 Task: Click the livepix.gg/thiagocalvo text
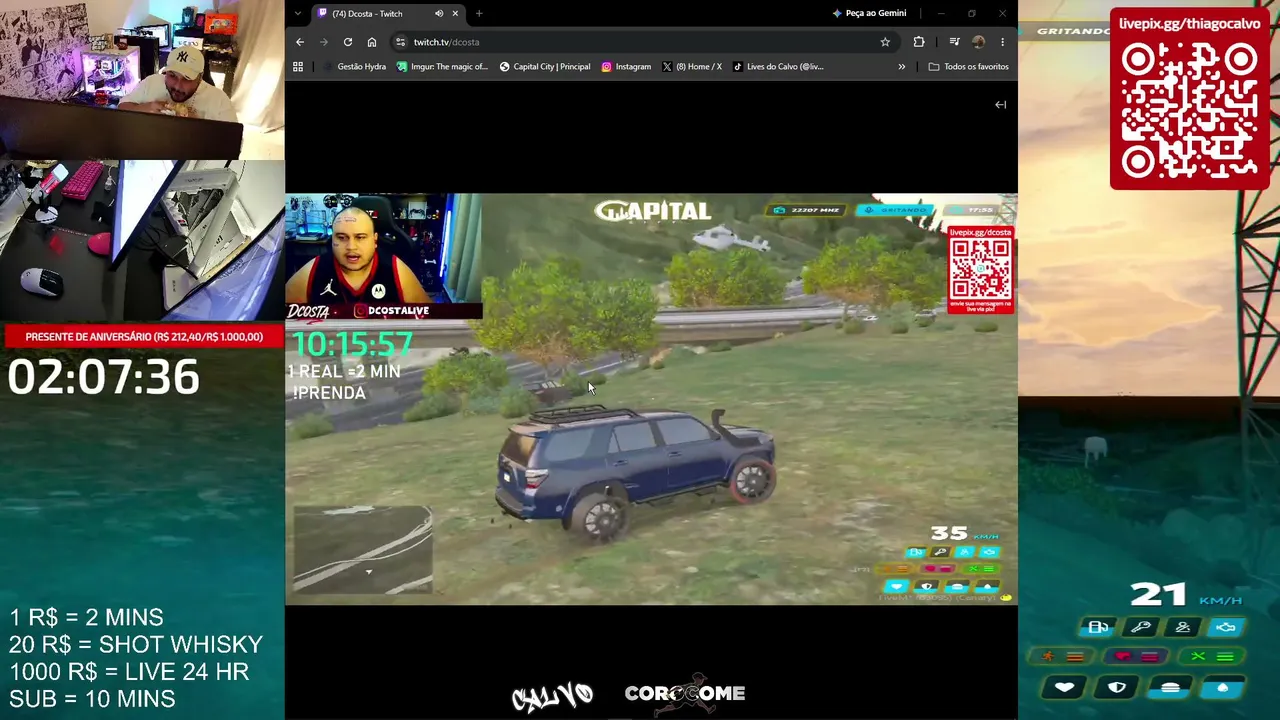pyautogui.click(x=1190, y=24)
